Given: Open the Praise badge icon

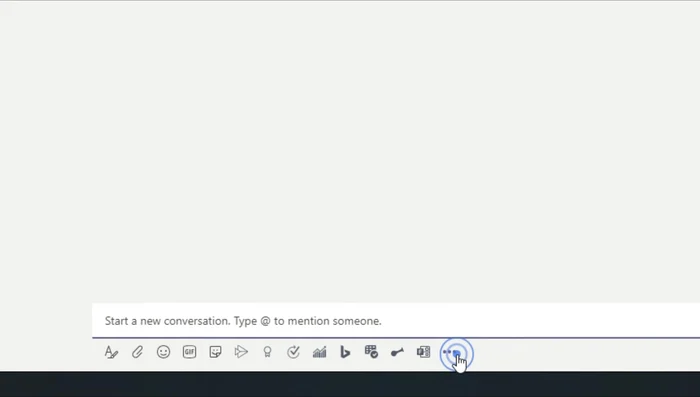Looking at the screenshot, I should click(x=267, y=352).
